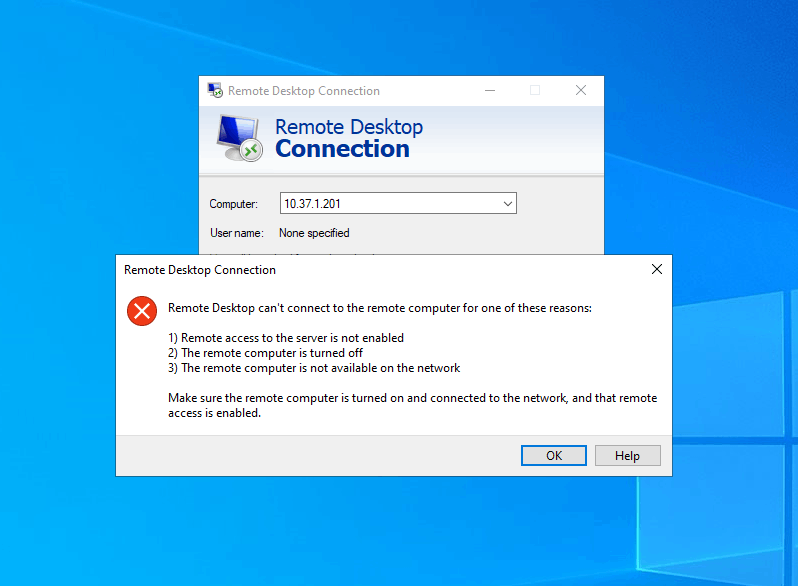Click reason '3) The remote computer is not available'
Image resolution: width=798 pixels, height=586 pixels.
(x=314, y=368)
